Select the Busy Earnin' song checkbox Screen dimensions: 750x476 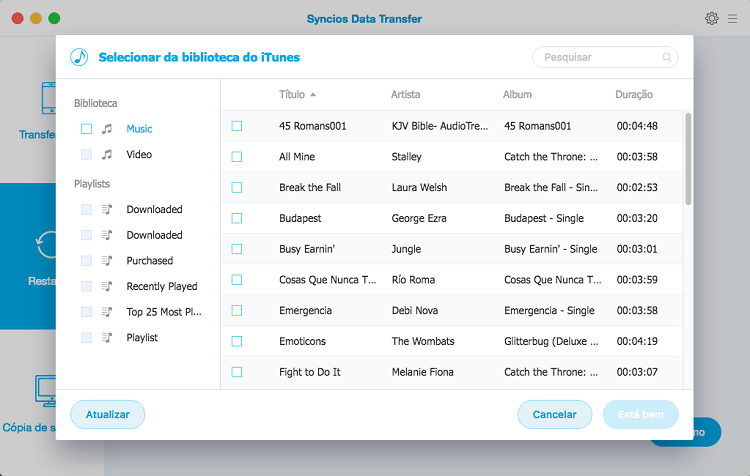click(237, 249)
